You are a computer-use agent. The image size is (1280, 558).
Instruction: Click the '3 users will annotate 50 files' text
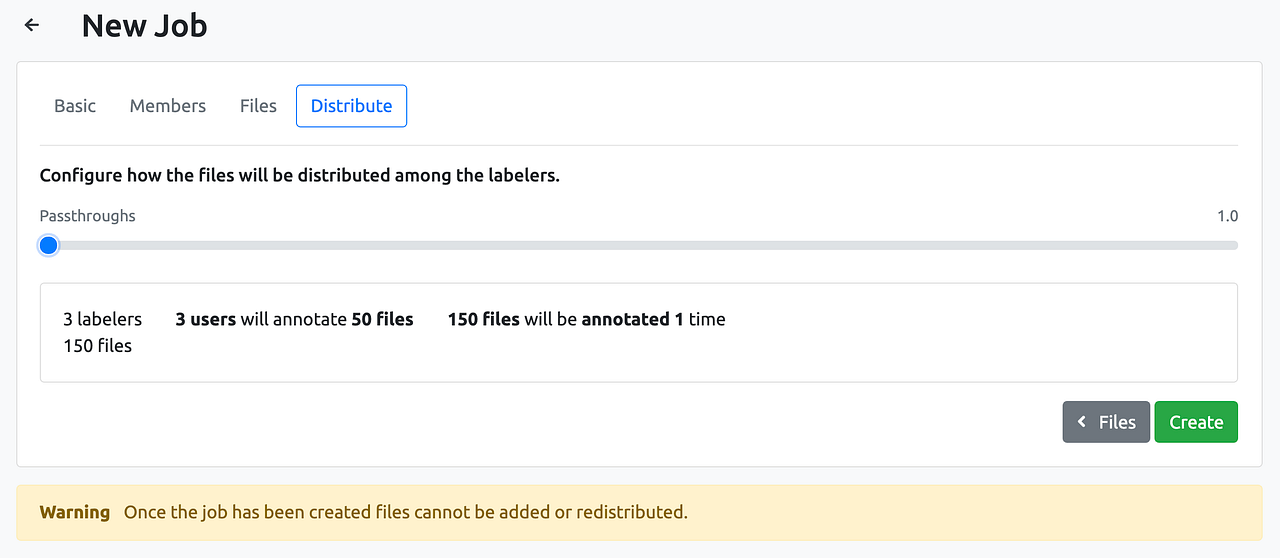[x=294, y=320]
